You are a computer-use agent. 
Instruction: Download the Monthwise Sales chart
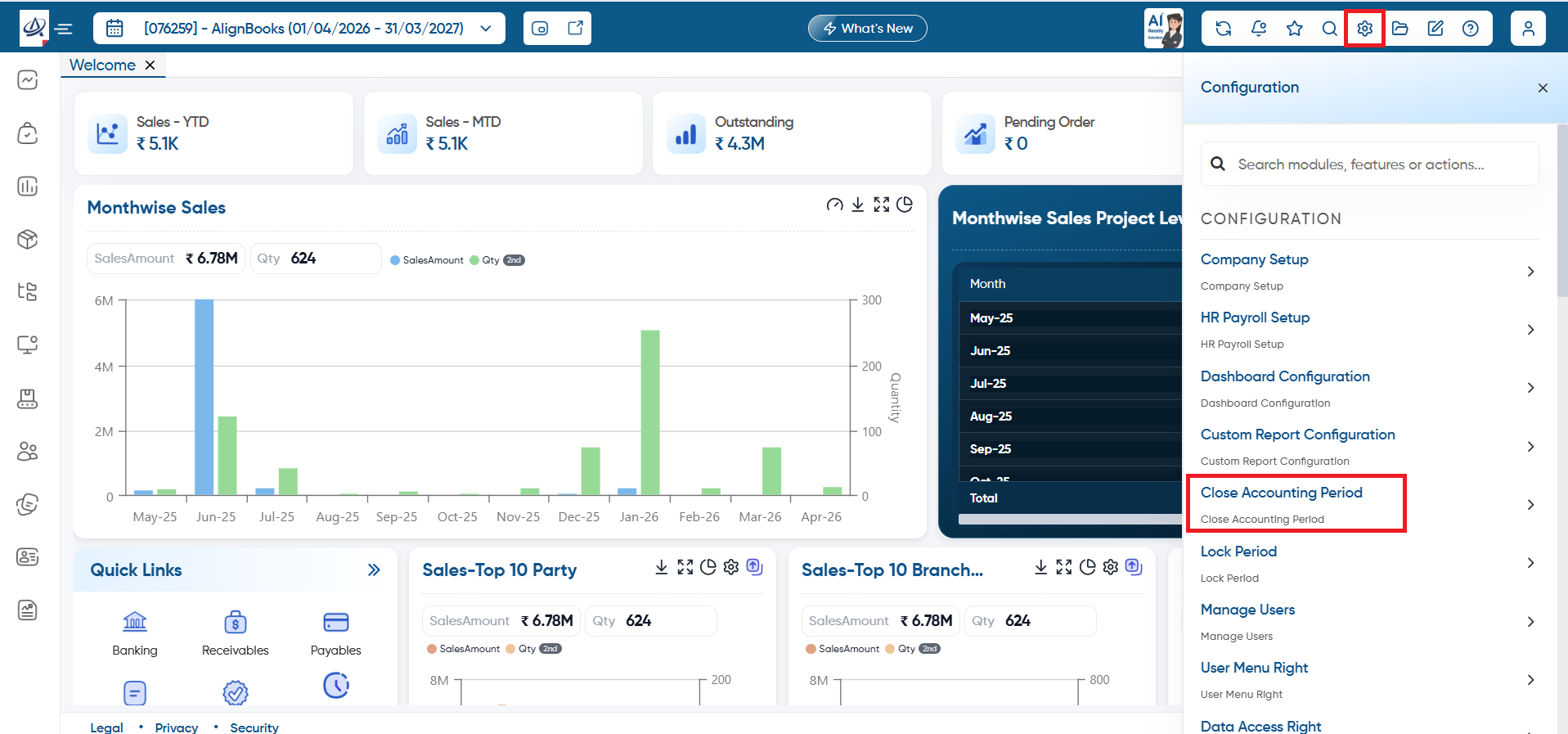pos(857,205)
